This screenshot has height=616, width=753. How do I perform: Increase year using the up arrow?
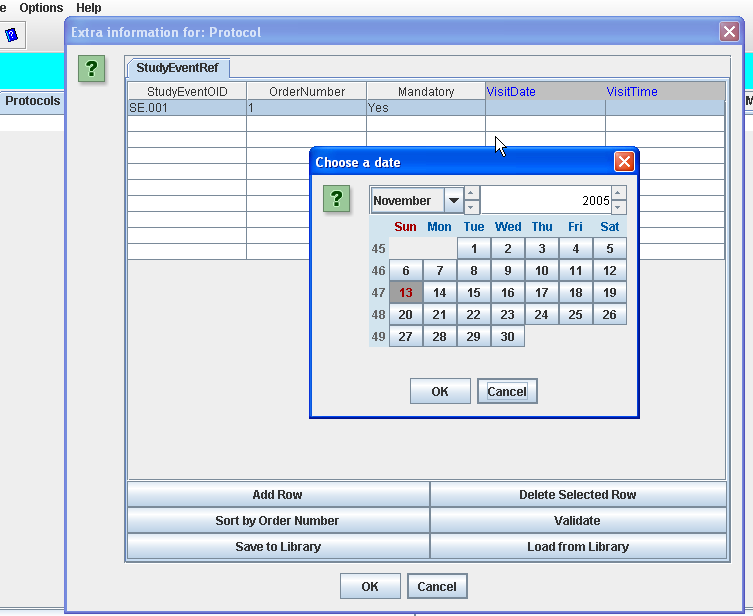click(x=619, y=194)
